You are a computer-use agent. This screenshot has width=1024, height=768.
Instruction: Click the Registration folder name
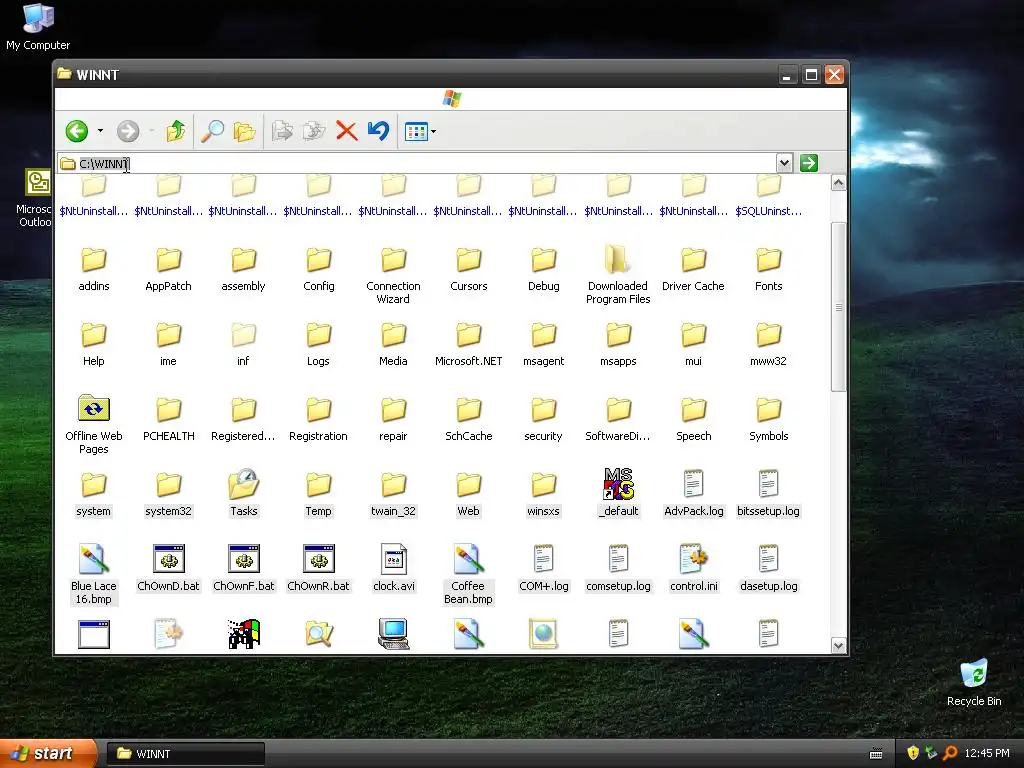coord(318,436)
